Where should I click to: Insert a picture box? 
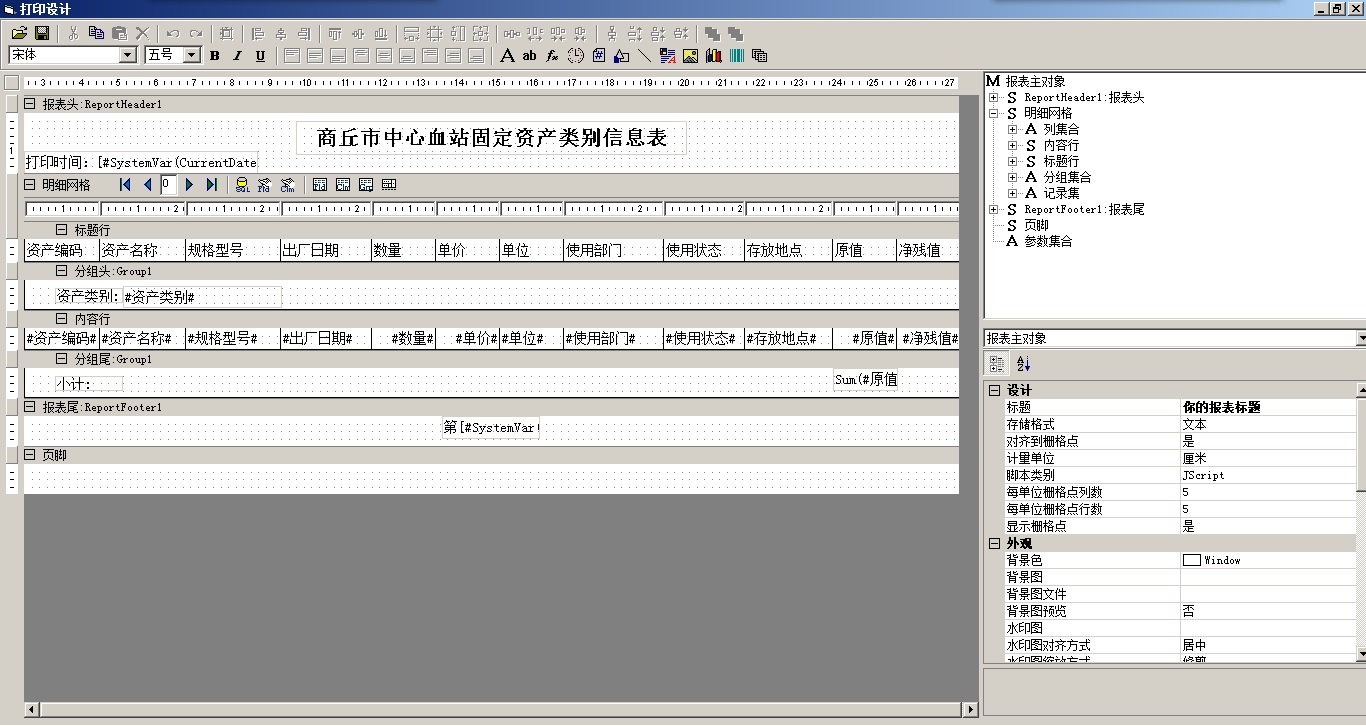pos(691,56)
